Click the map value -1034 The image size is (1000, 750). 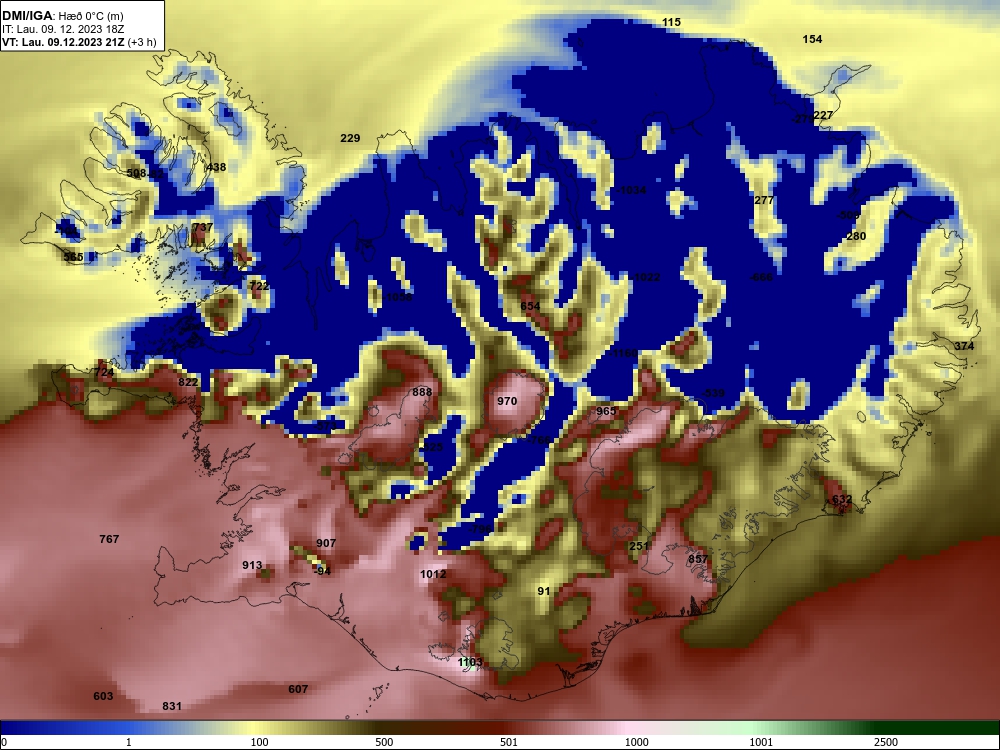(x=631, y=190)
